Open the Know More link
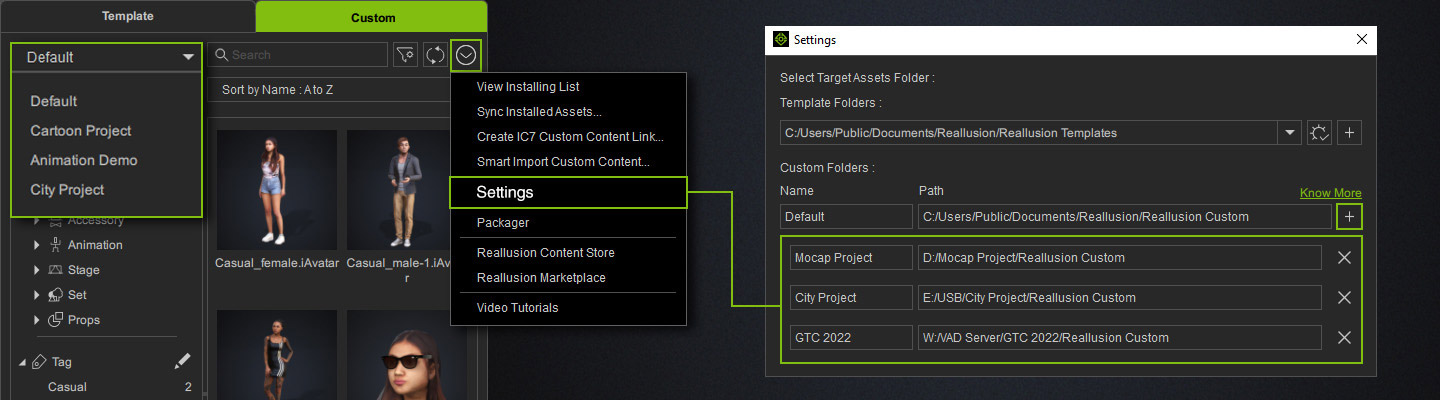 [1330, 193]
